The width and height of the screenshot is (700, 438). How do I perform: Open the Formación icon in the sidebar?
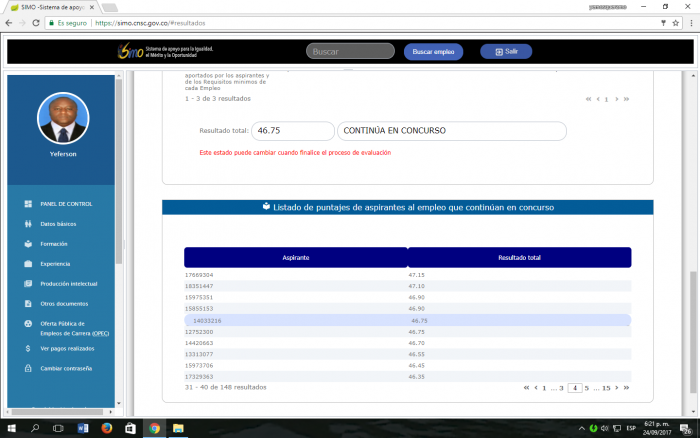coord(27,244)
